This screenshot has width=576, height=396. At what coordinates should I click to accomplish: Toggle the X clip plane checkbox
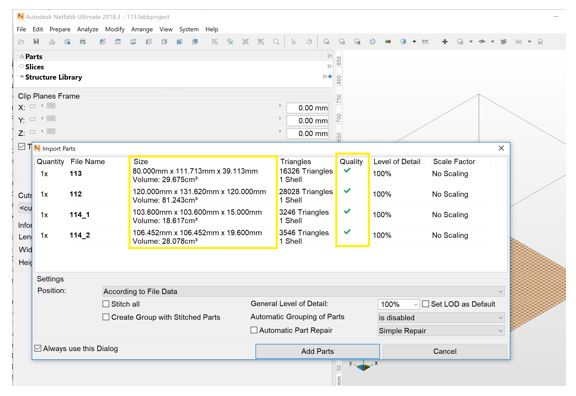click(32, 107)
